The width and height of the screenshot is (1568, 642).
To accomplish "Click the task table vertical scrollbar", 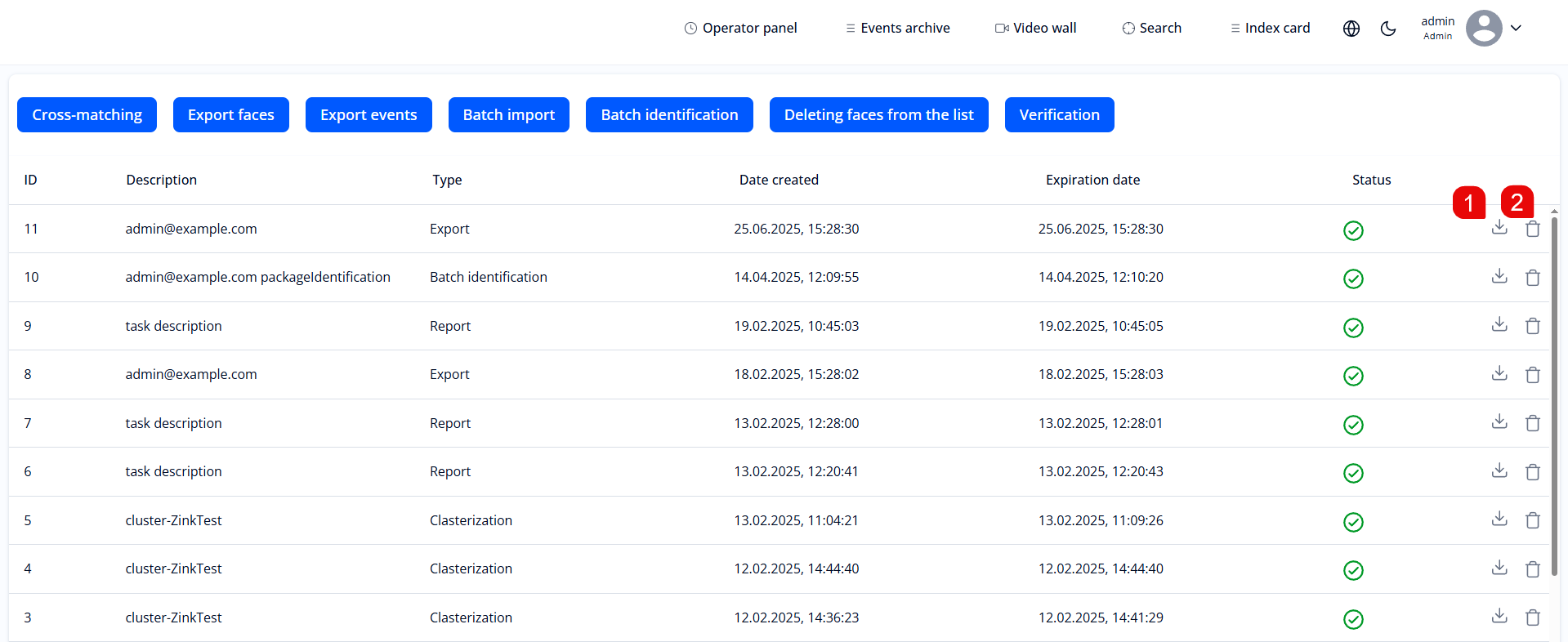I will [x=1554, y=392].
